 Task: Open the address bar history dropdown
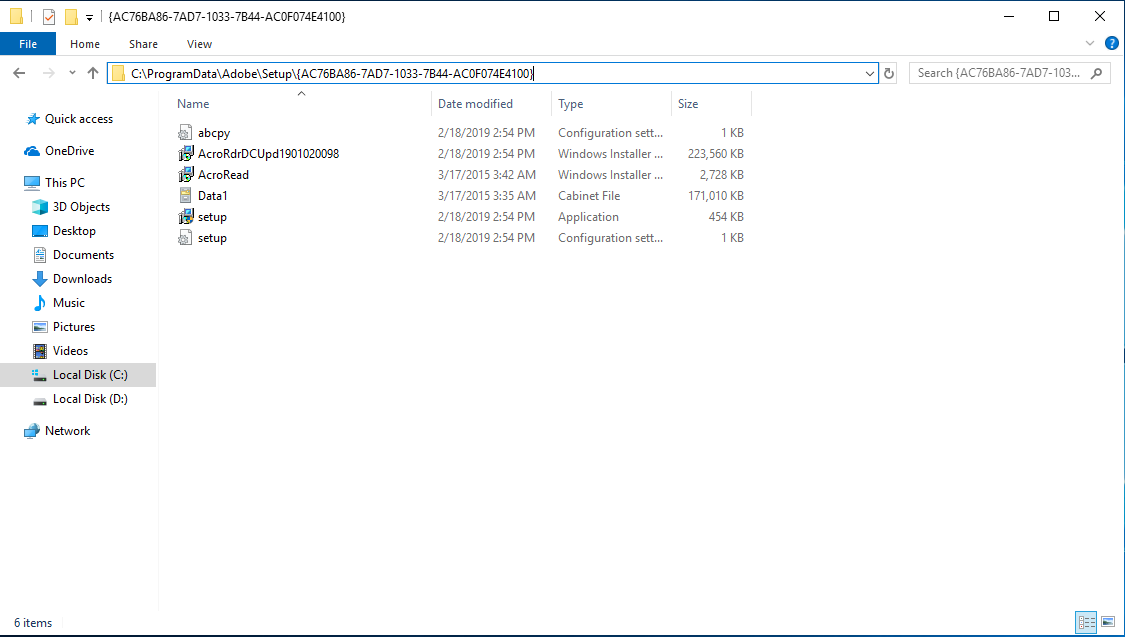click(870, 73)
